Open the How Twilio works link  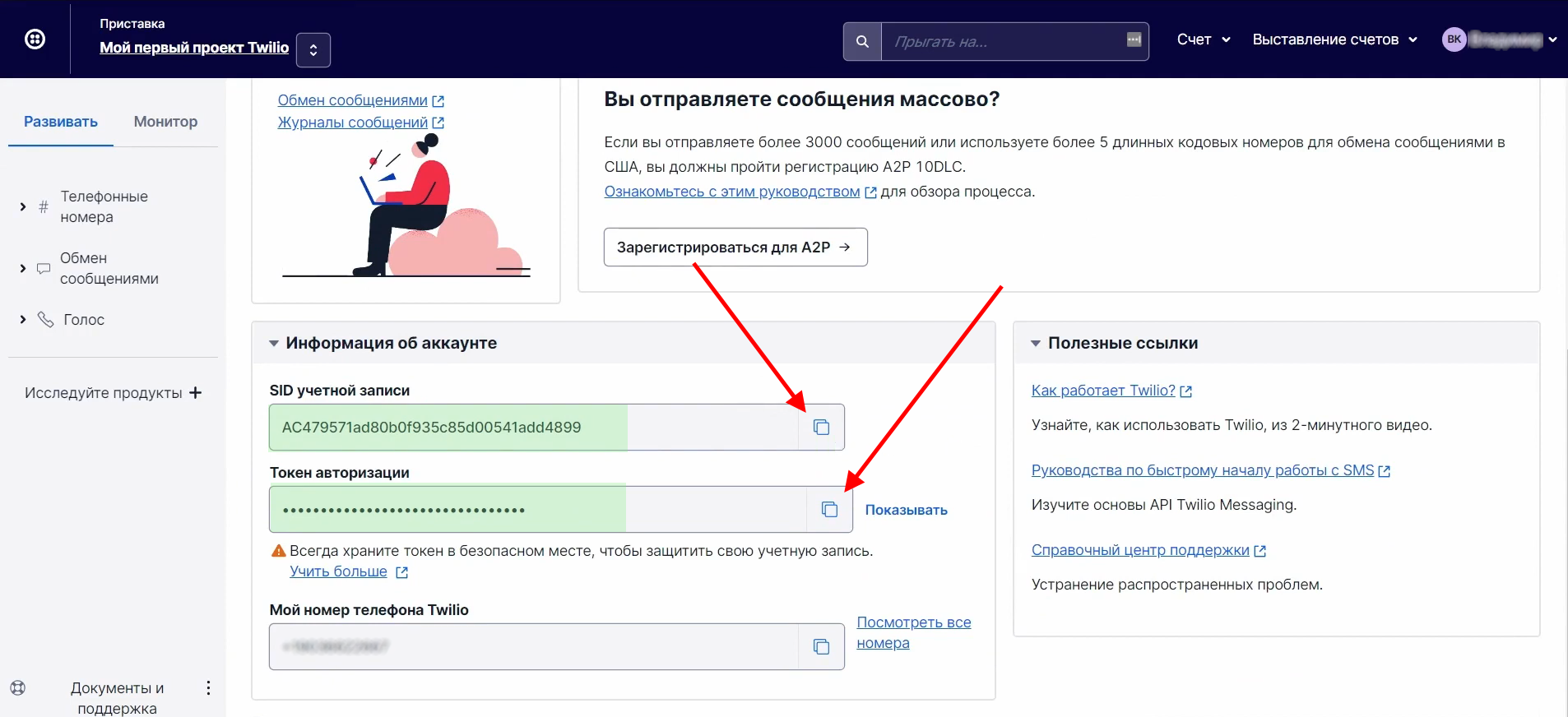[x=1103, y=391]
